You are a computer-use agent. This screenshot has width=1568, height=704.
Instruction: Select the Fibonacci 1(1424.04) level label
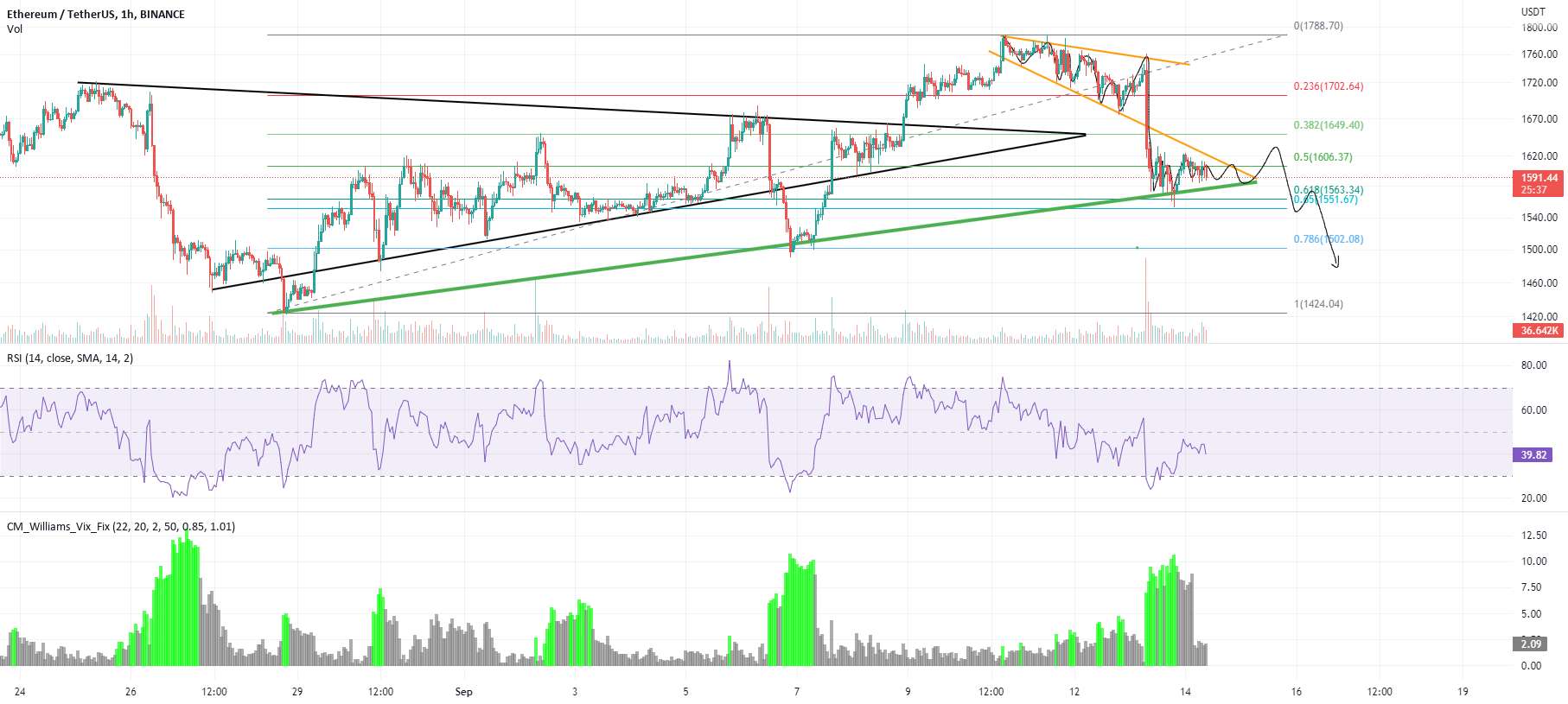[1318, 304]
